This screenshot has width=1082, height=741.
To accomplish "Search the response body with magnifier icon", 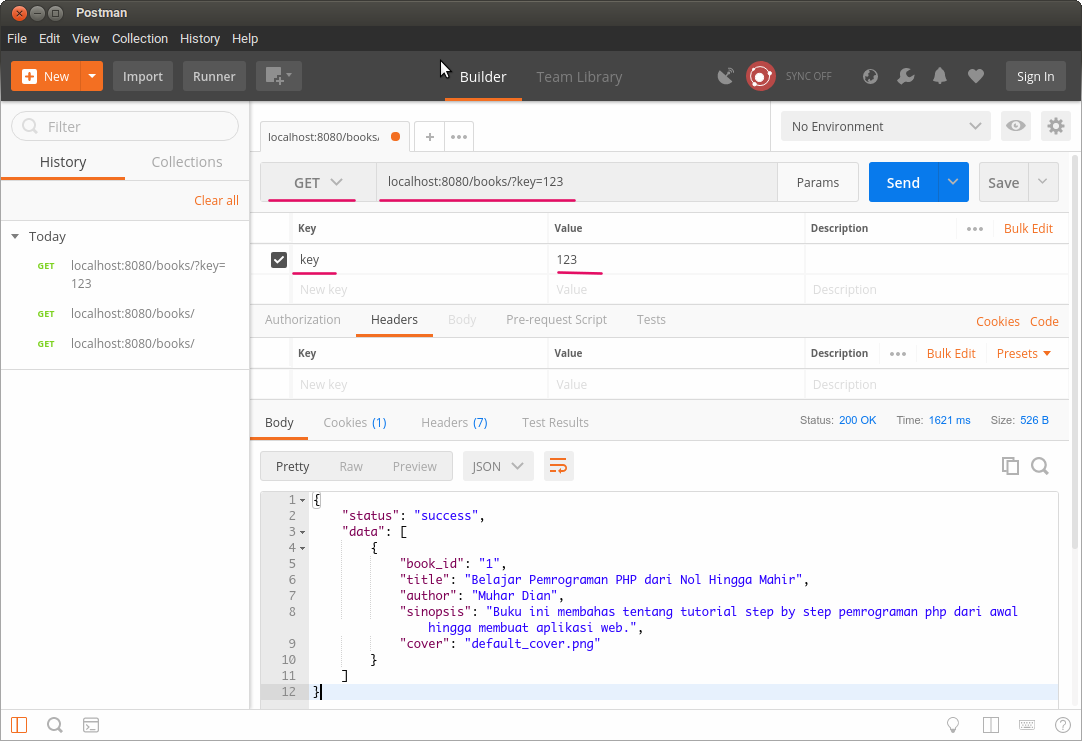I will 1040,466.
